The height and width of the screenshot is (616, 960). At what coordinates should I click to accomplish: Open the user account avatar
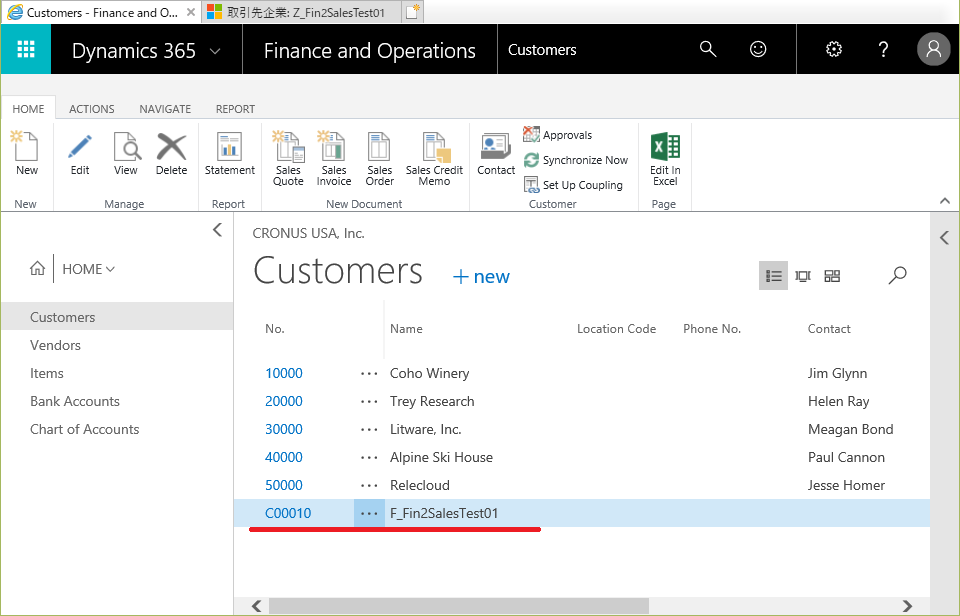tap(933, 49)
